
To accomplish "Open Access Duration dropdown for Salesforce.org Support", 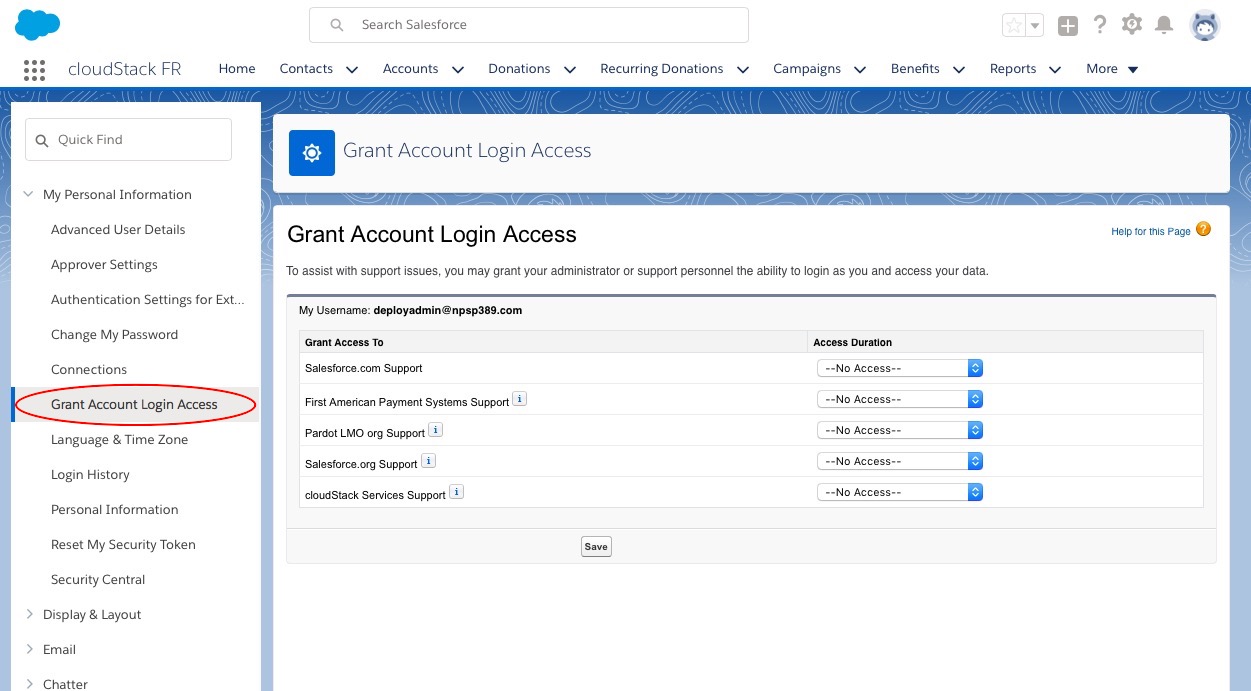I will pos(900,461).
